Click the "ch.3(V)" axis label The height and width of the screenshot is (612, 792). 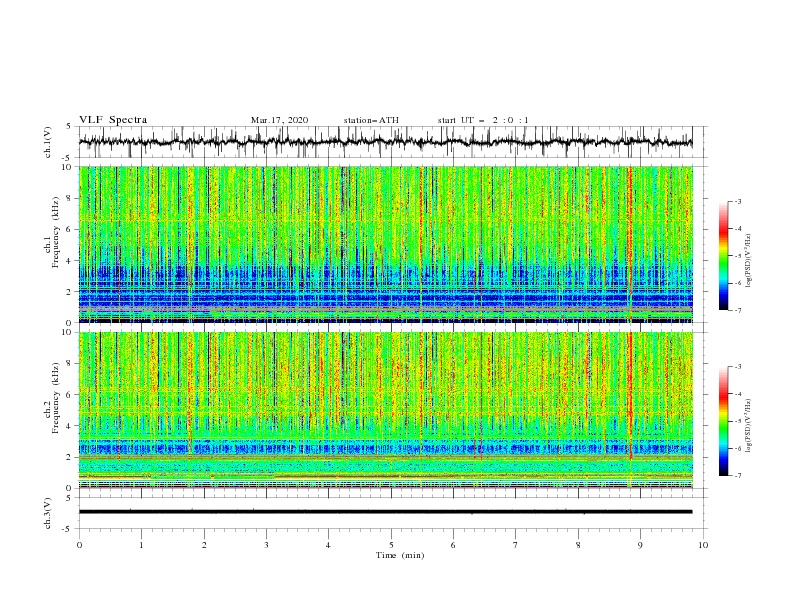pyautogui.click(x=48, y=513)
